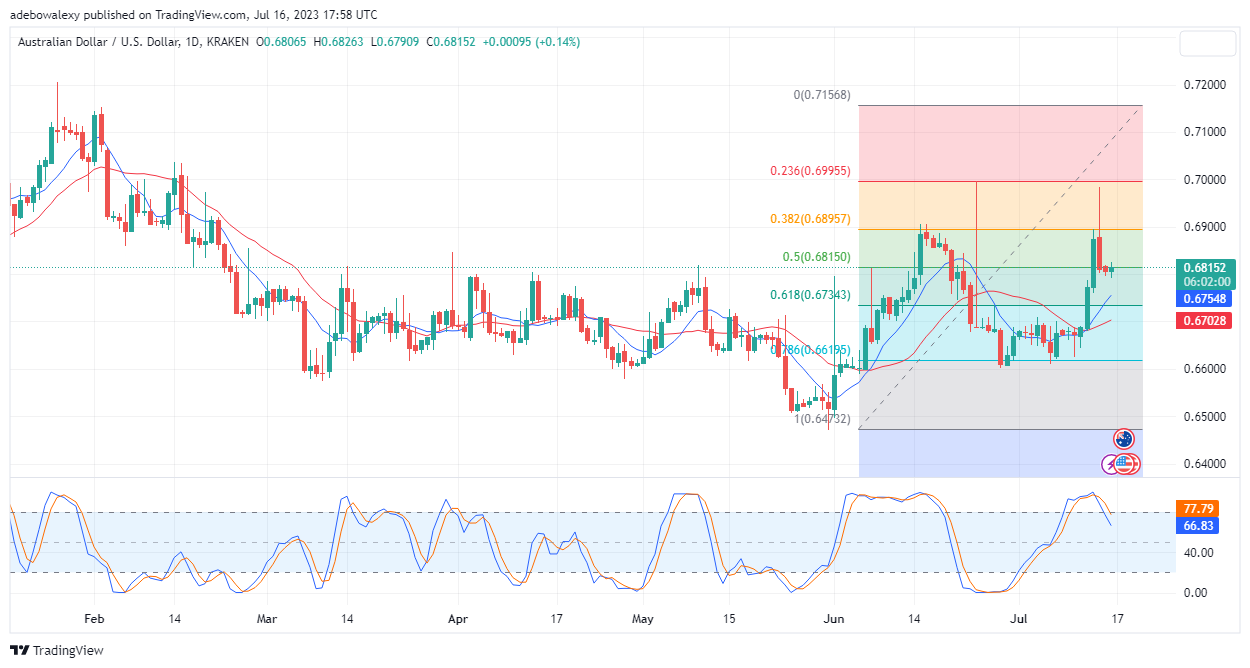
Task: Click the empty rounded box at top right
Action: (x=1207, y=44)
